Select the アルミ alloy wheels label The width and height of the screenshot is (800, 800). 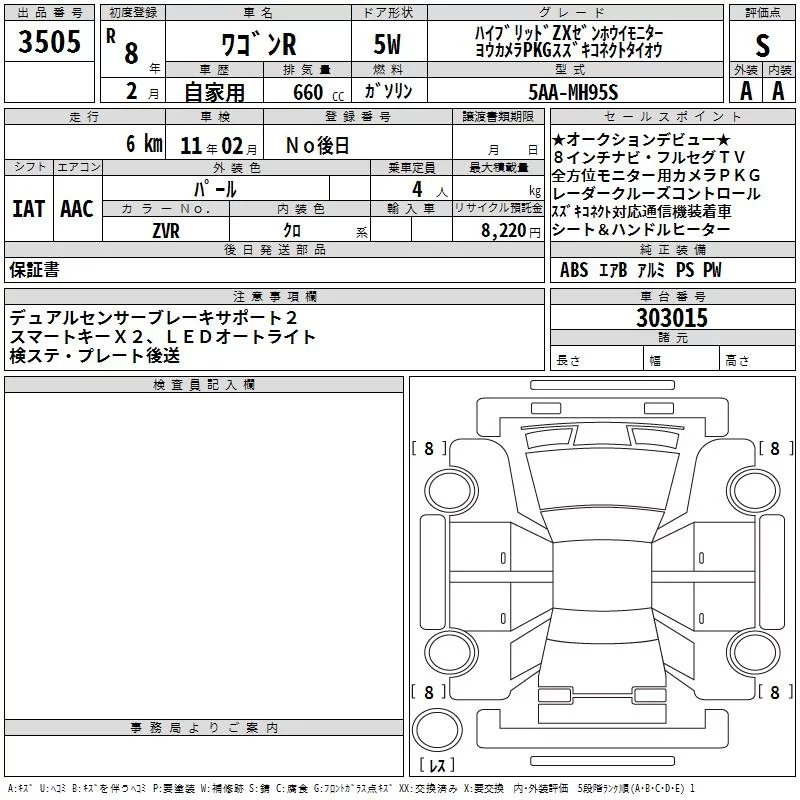(651, 270)
